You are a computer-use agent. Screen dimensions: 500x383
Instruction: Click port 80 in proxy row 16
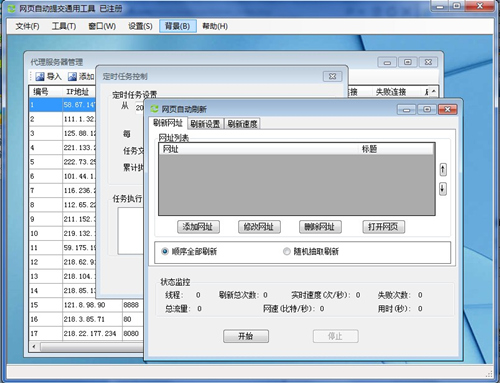tap(127, 319)
